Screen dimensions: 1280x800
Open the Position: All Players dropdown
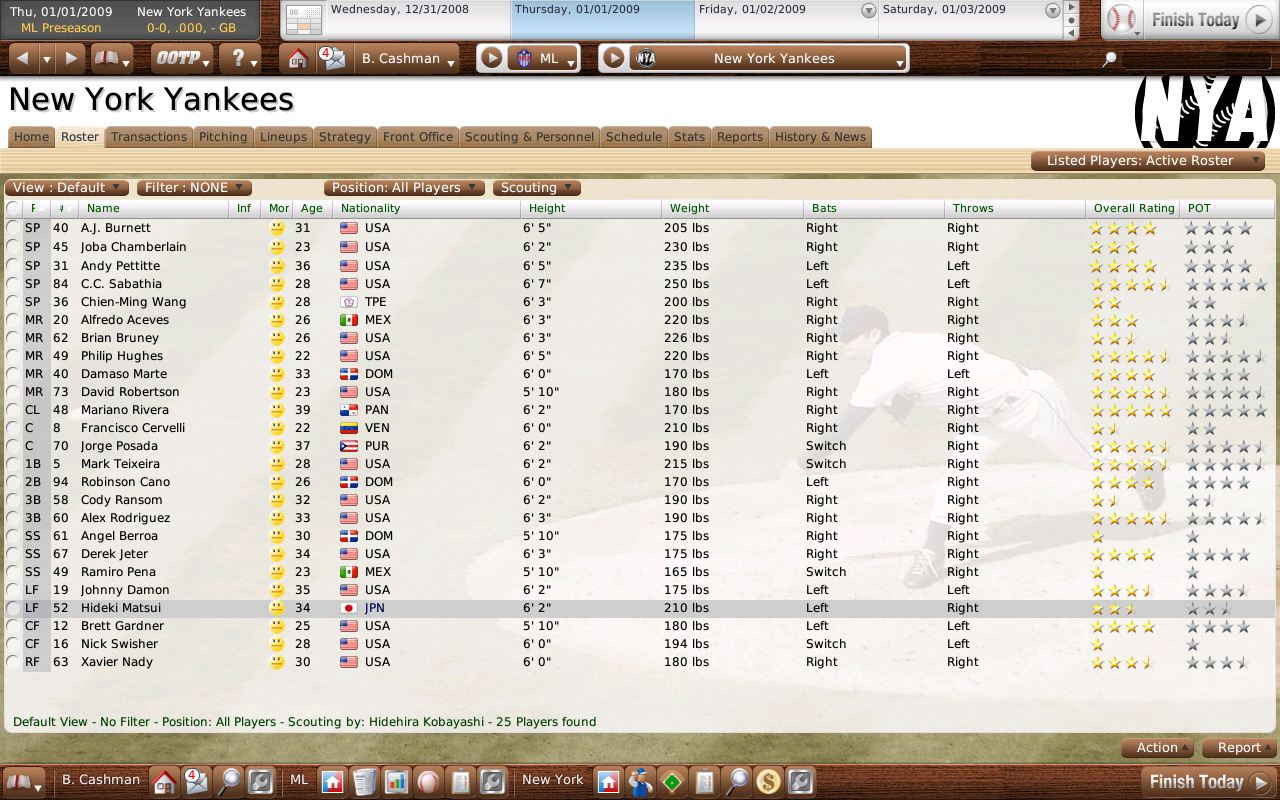point(404,188)
